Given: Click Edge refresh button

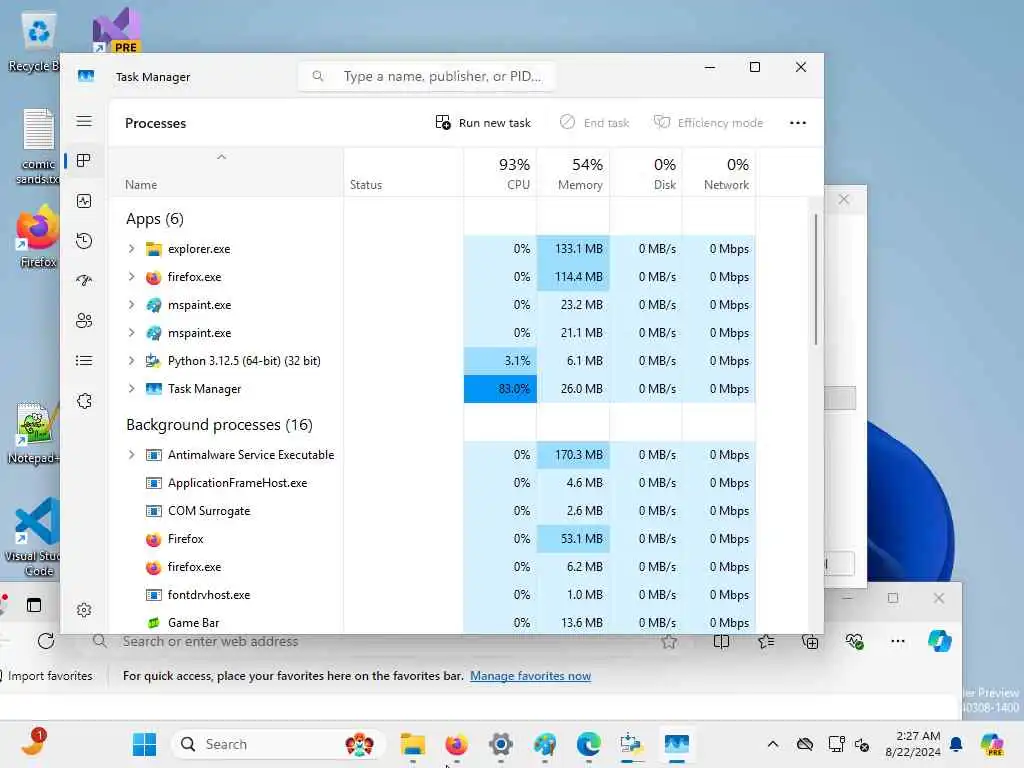Looking at the screenshot, I should 46,641.
